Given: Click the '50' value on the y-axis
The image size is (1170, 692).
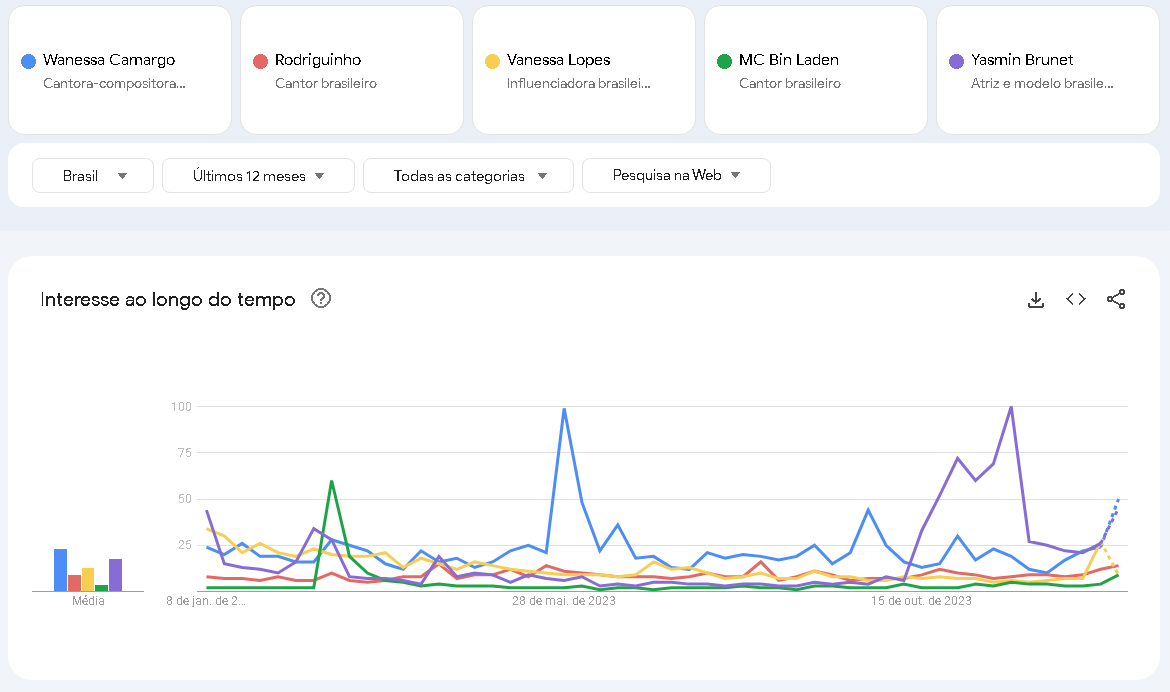Looking at the screenshot, I should (x=185, y=499).
